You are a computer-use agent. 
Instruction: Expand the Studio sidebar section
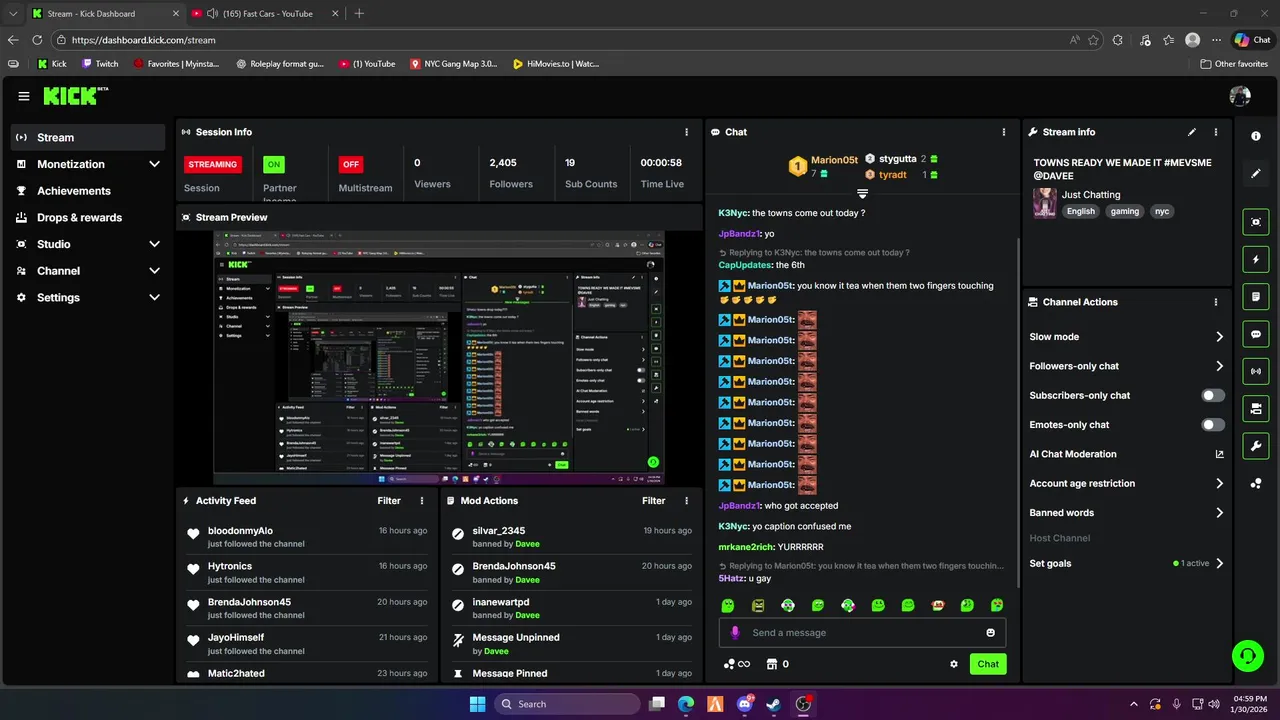(x=154, y=244)
